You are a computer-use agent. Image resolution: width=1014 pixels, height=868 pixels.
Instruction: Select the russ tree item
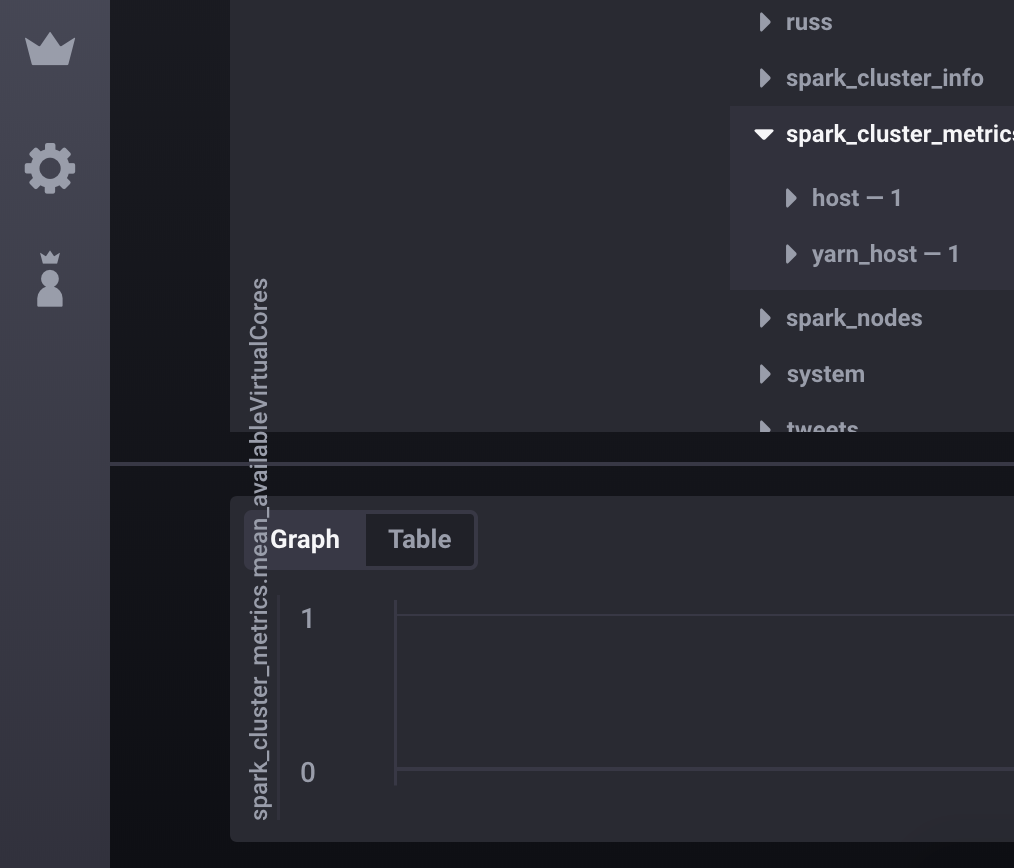(809, 22)
